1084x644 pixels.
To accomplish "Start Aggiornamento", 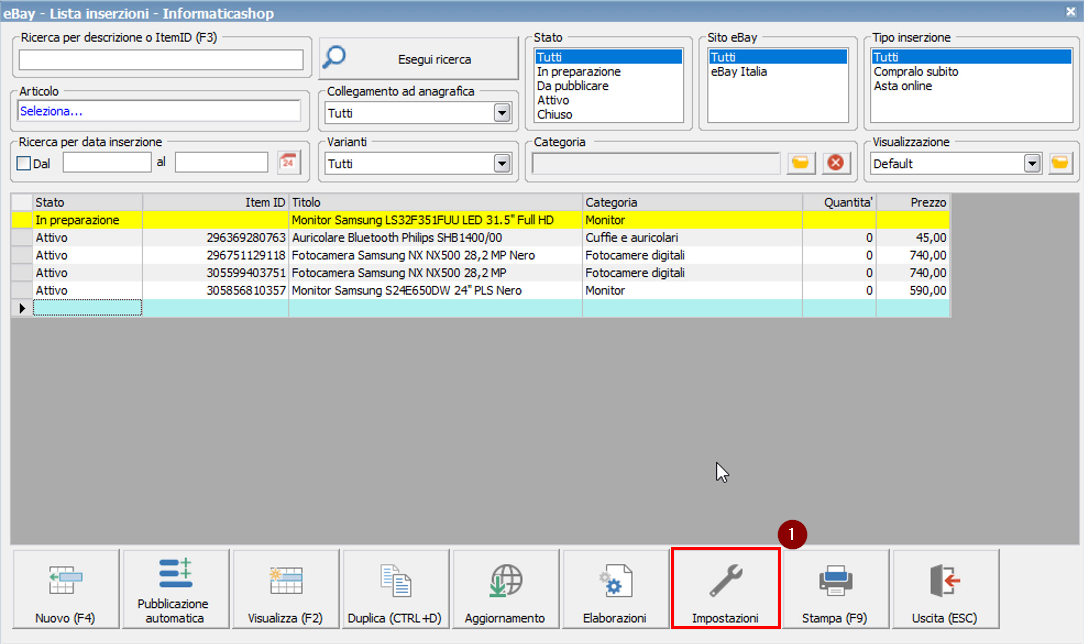I will tap(505, 589).
